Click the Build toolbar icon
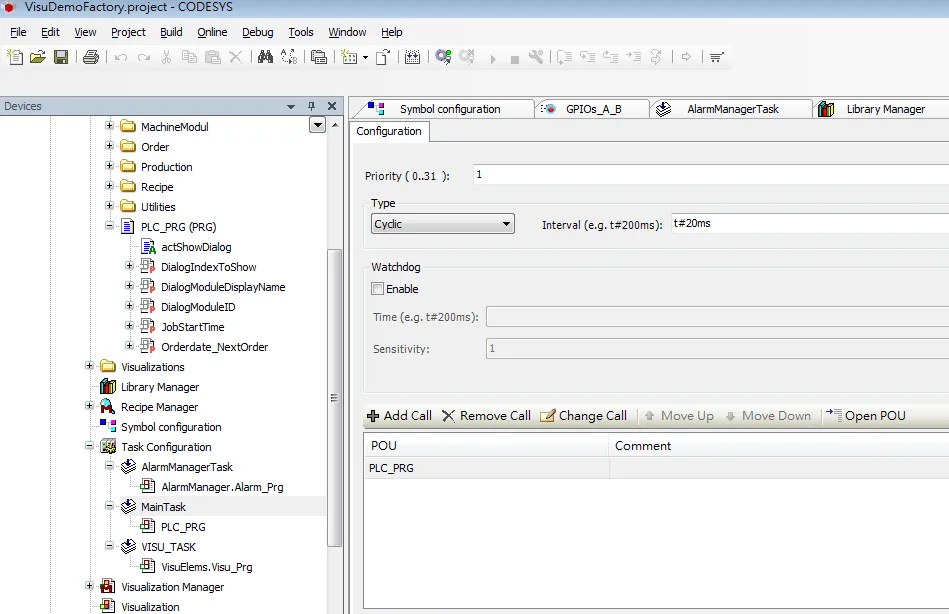 point(412,58)
